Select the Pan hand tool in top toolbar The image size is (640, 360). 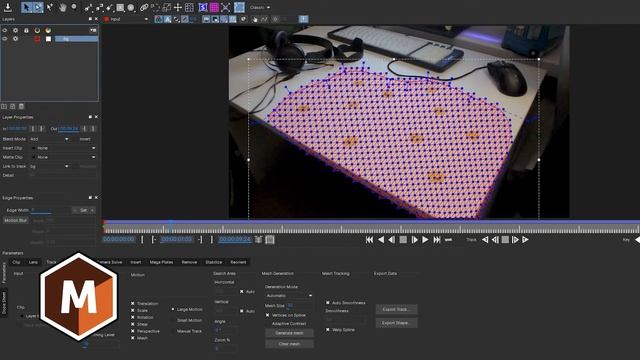[62, 7]
